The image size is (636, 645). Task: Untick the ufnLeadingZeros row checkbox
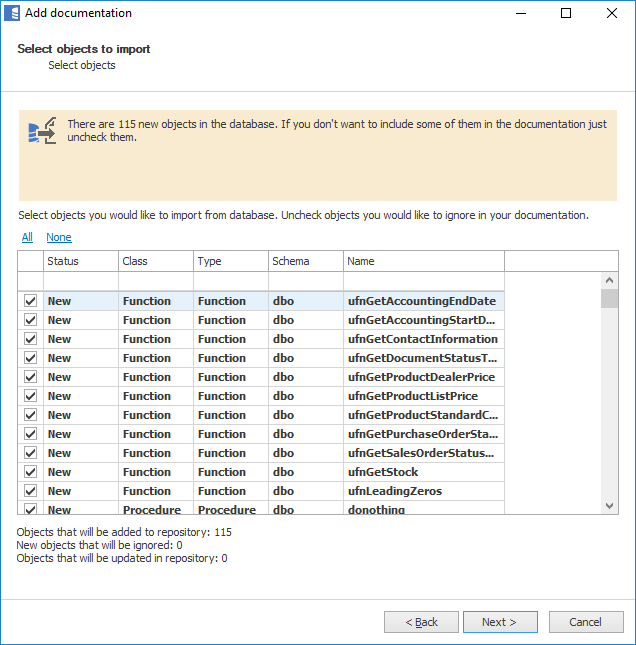tap(30, 491)
